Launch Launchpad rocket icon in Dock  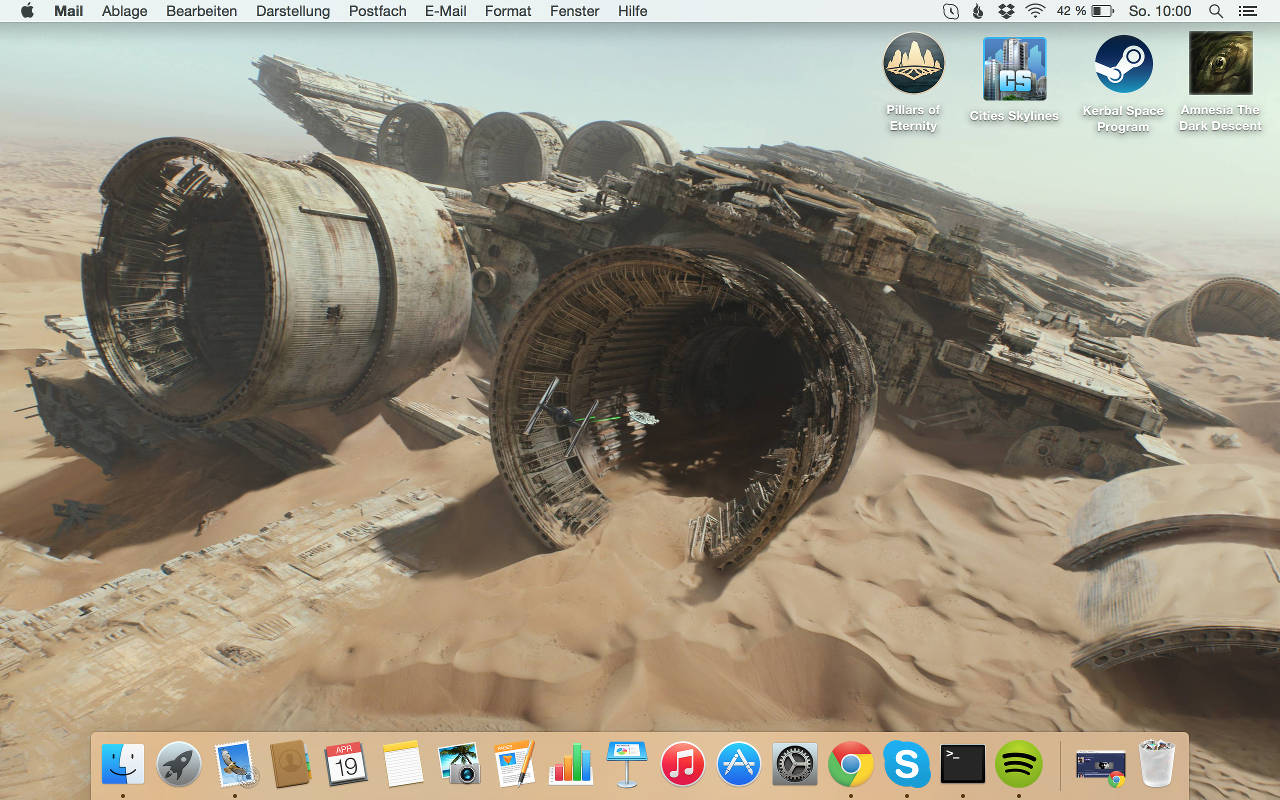point(179,765)
